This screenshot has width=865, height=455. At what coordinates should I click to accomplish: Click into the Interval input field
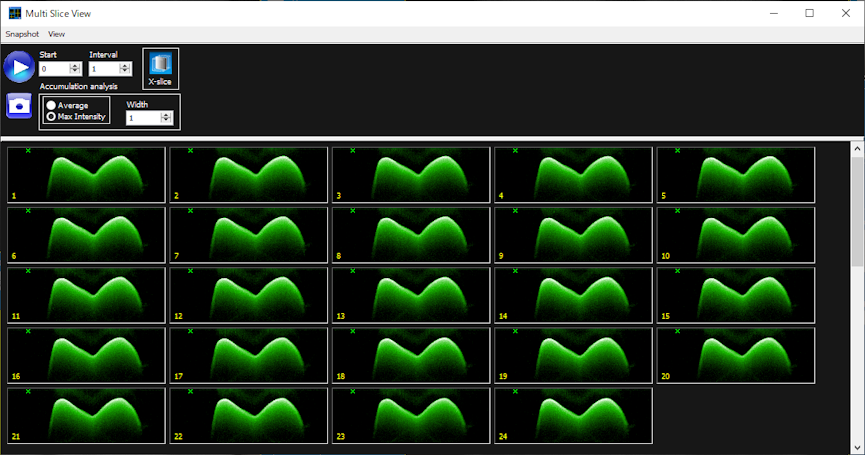(103, 69)
